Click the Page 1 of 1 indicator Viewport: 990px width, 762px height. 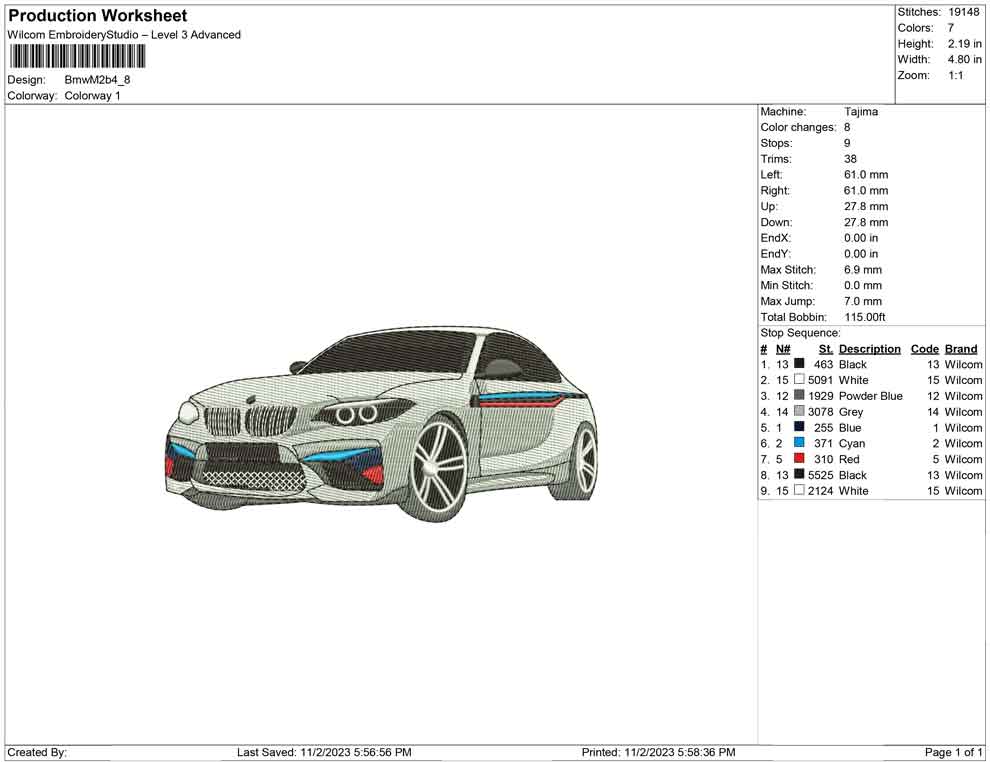953,752
